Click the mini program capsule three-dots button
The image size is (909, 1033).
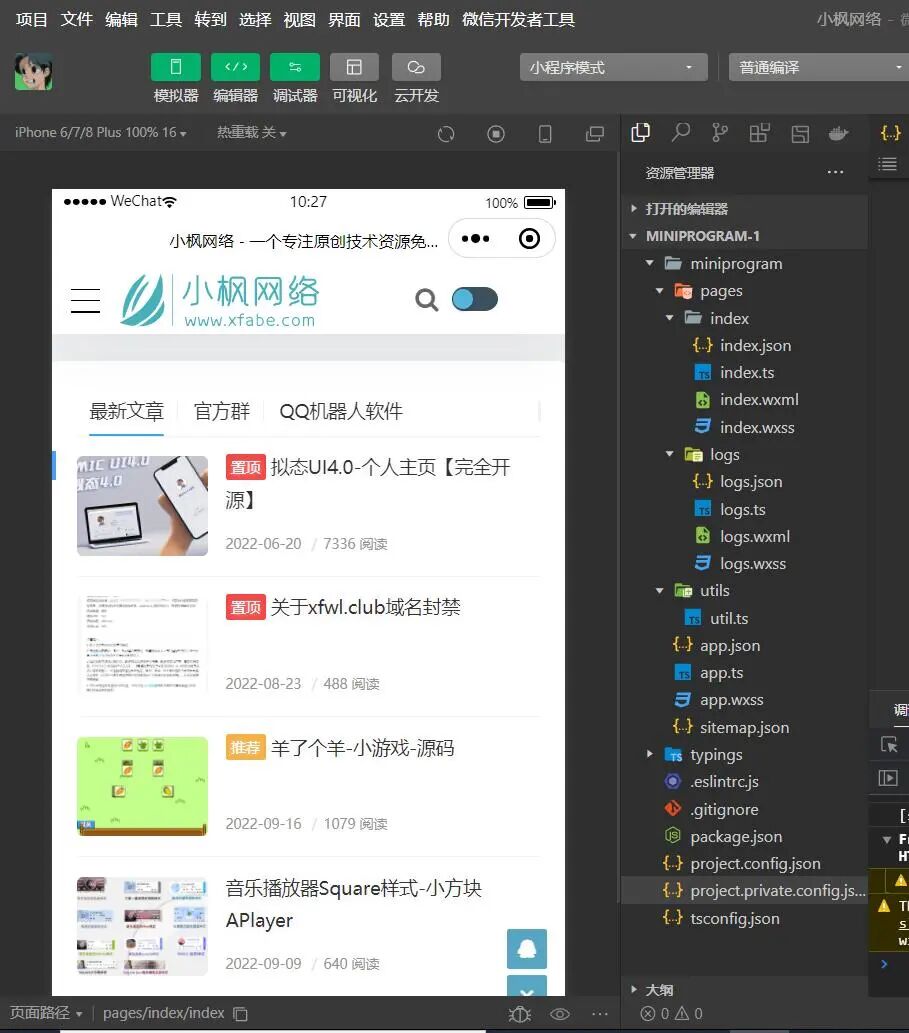pos(476,238)
